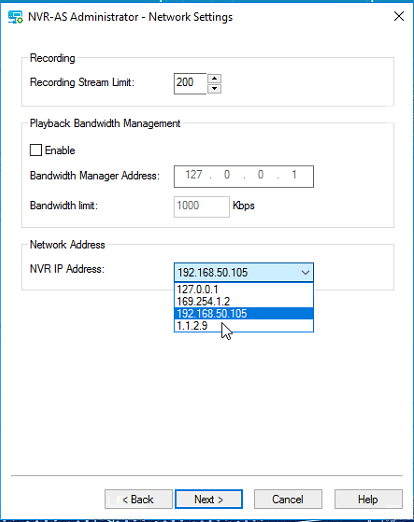
Task: Increase the Recording Stream Limit with up arrow
Action: point(214,79)
